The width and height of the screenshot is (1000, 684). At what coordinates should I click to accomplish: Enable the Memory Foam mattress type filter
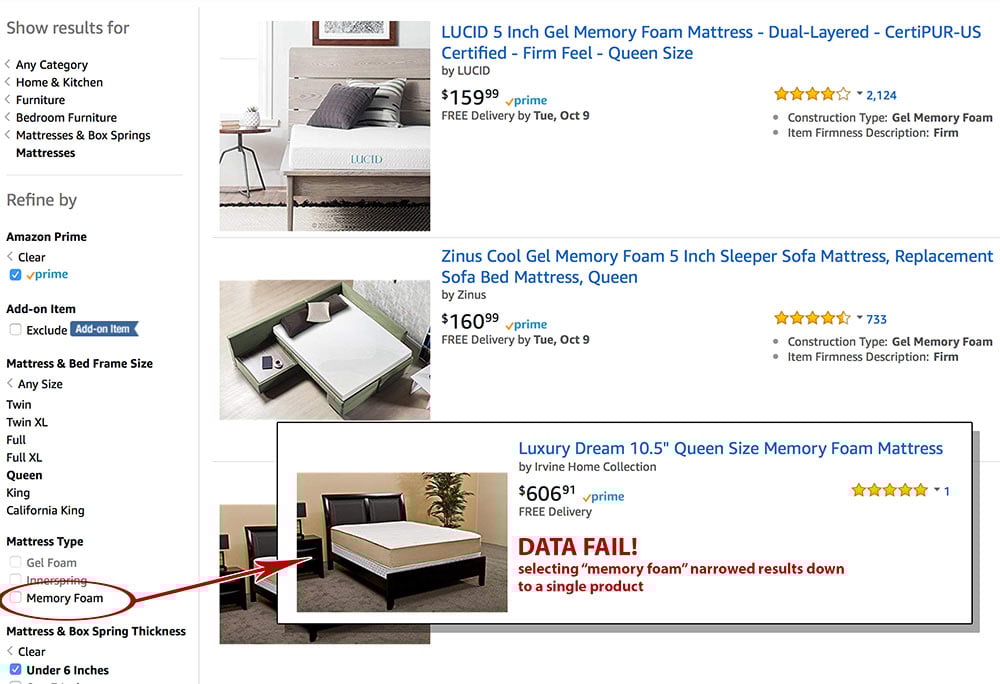[15, 598]
